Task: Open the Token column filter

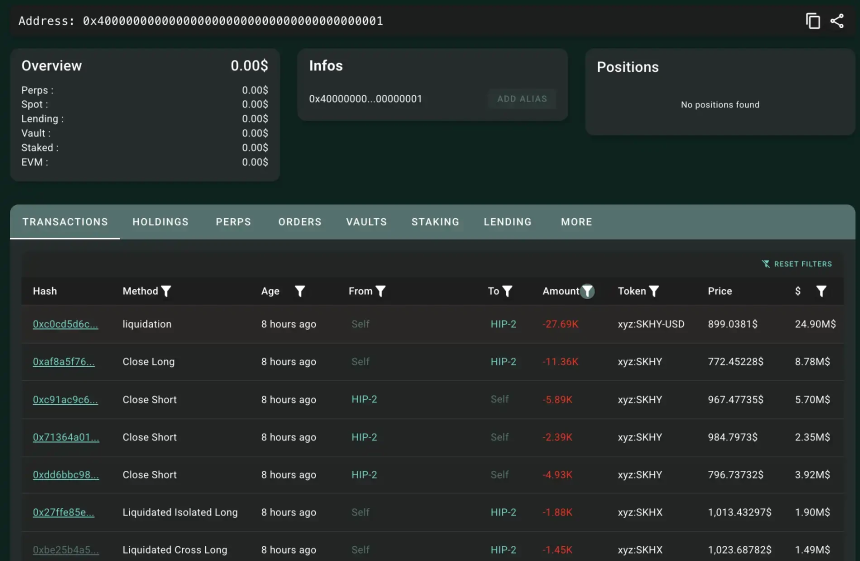Action: (654, 291)
